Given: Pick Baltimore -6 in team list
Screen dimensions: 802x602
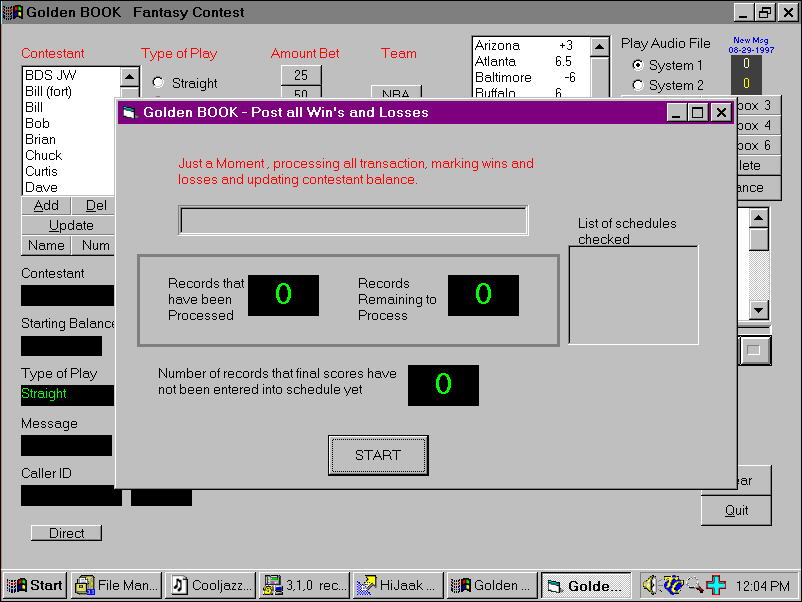Looking at the screenshot, I should tap(531, 77).
